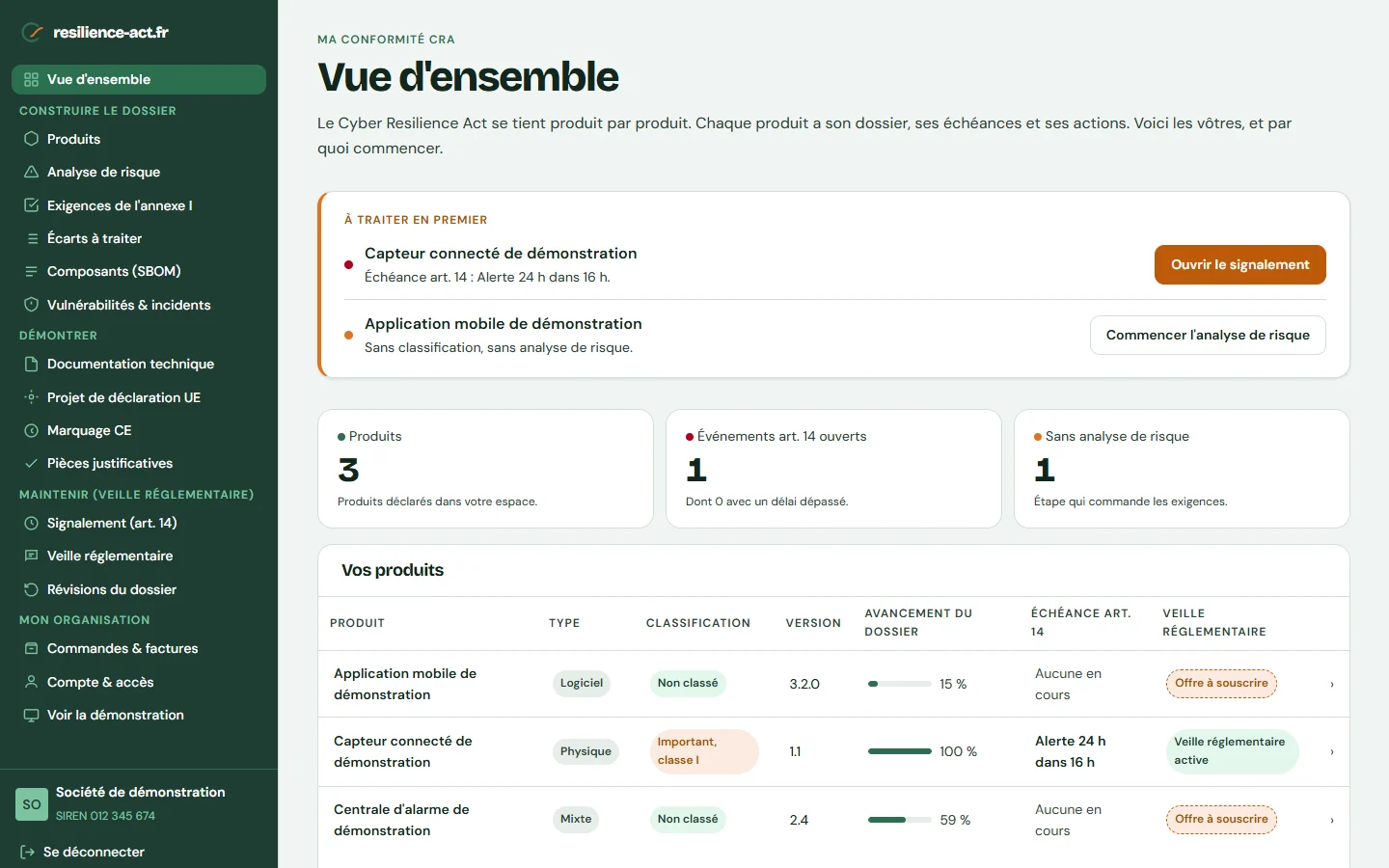1389x868 pixels.
Task: Click the Signalement (art. 14) clock icon
Action: pyautogui.click(x=31, y=523)
